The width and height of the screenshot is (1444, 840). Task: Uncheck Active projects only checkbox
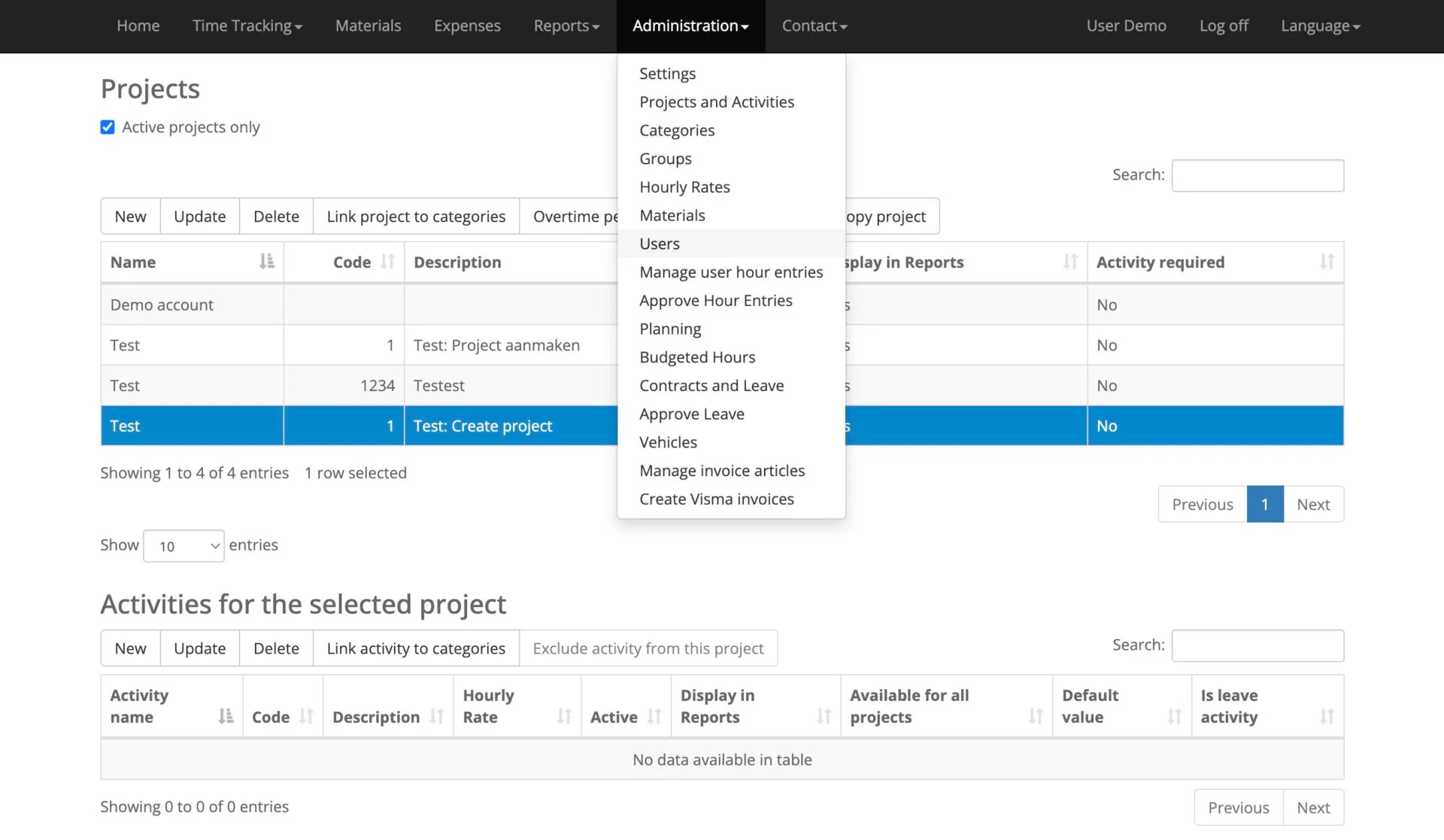coord(108,127)
